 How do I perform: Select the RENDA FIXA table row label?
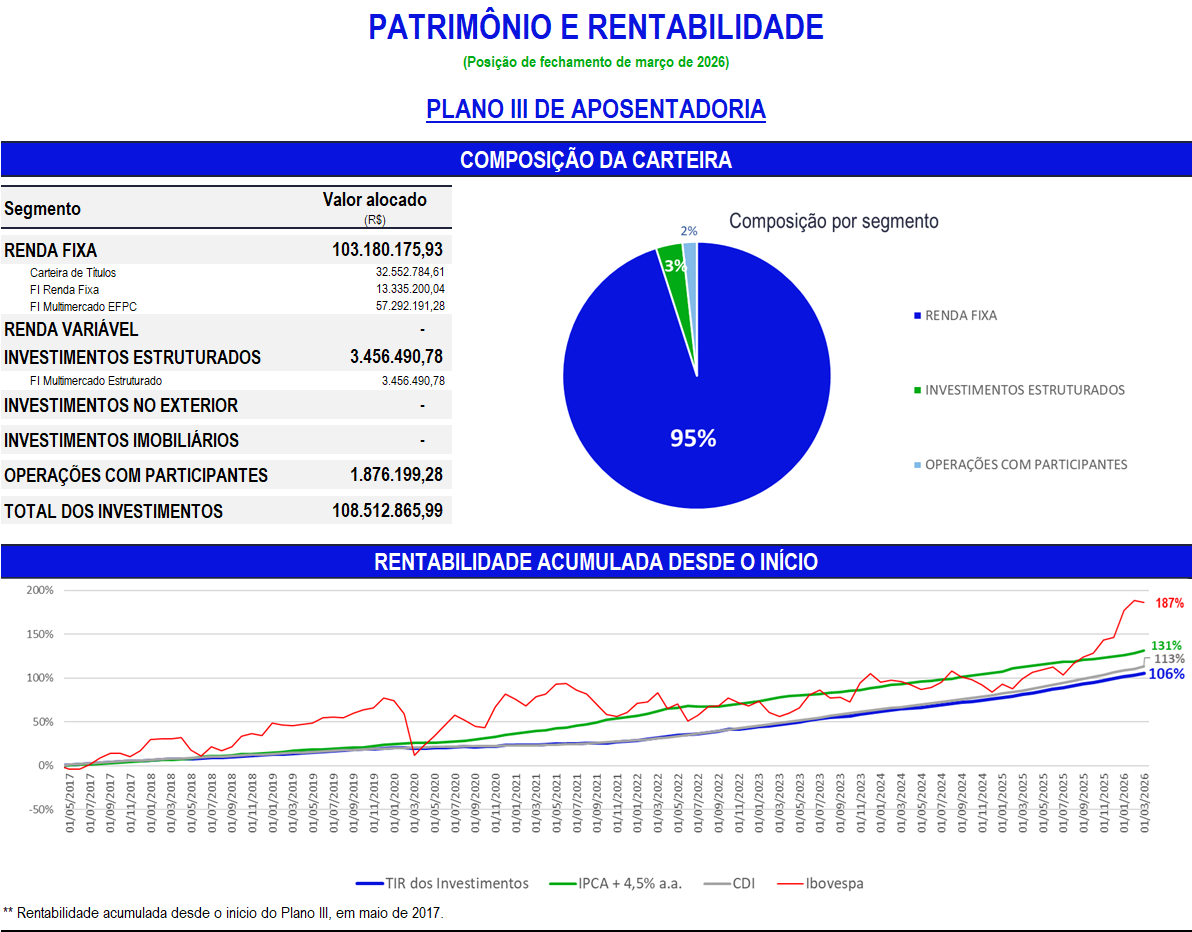coord(51,250)
